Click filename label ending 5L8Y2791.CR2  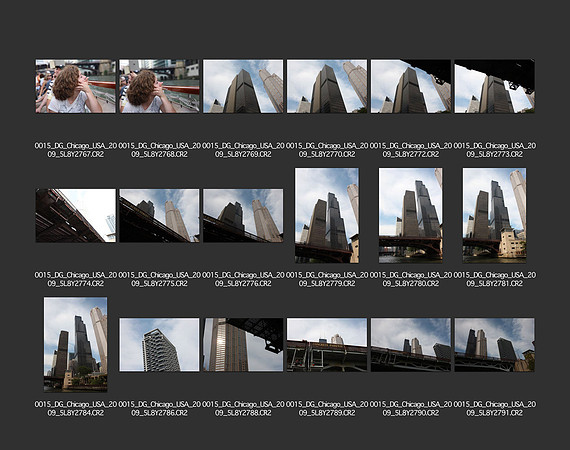(494, 409)
